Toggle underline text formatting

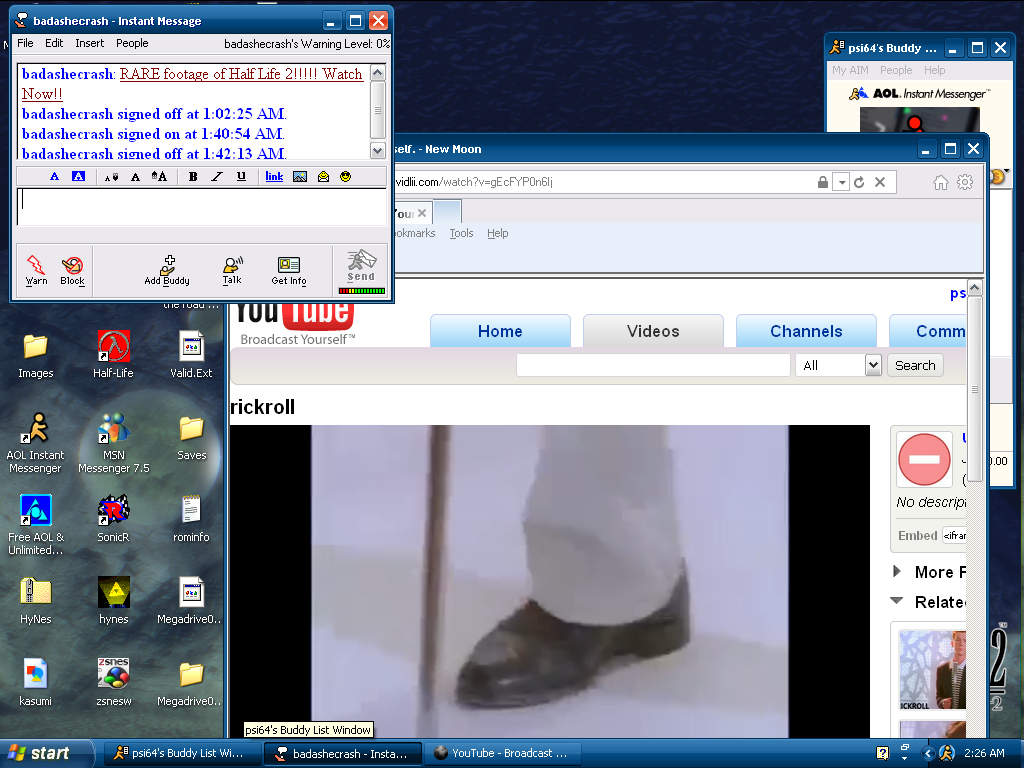coord(241,177)
